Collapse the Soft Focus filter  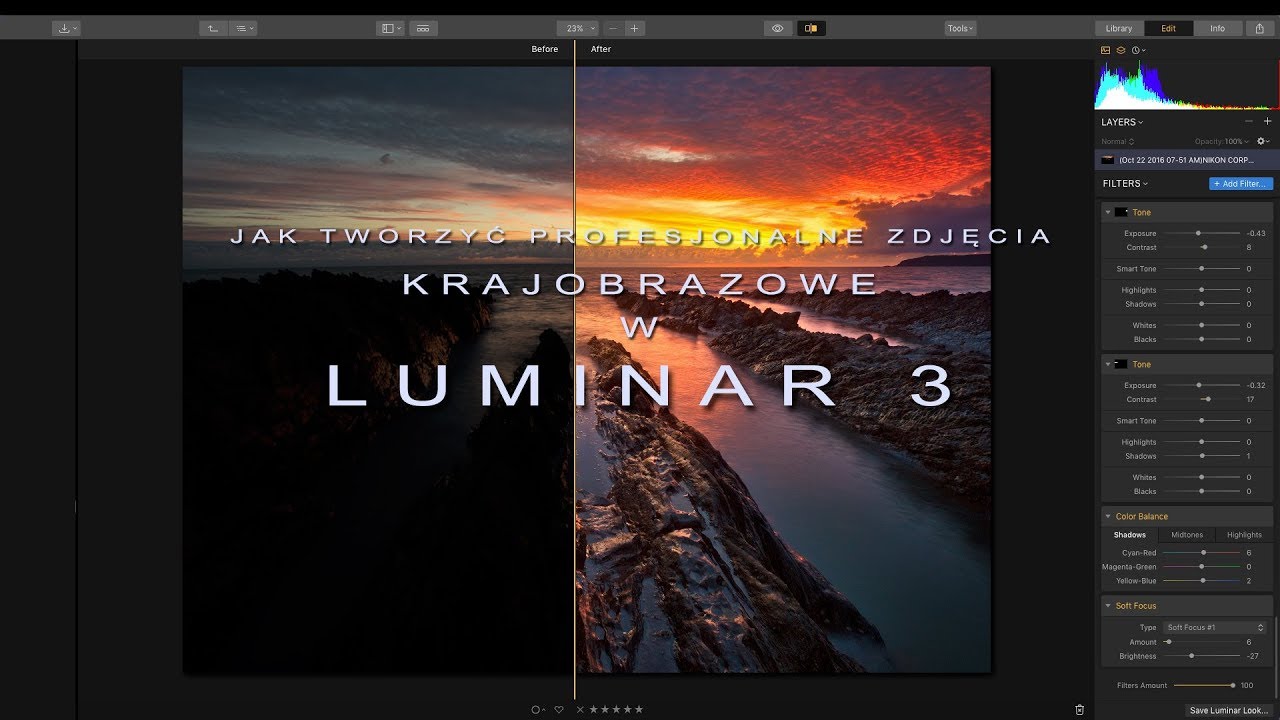point(1108,605)
